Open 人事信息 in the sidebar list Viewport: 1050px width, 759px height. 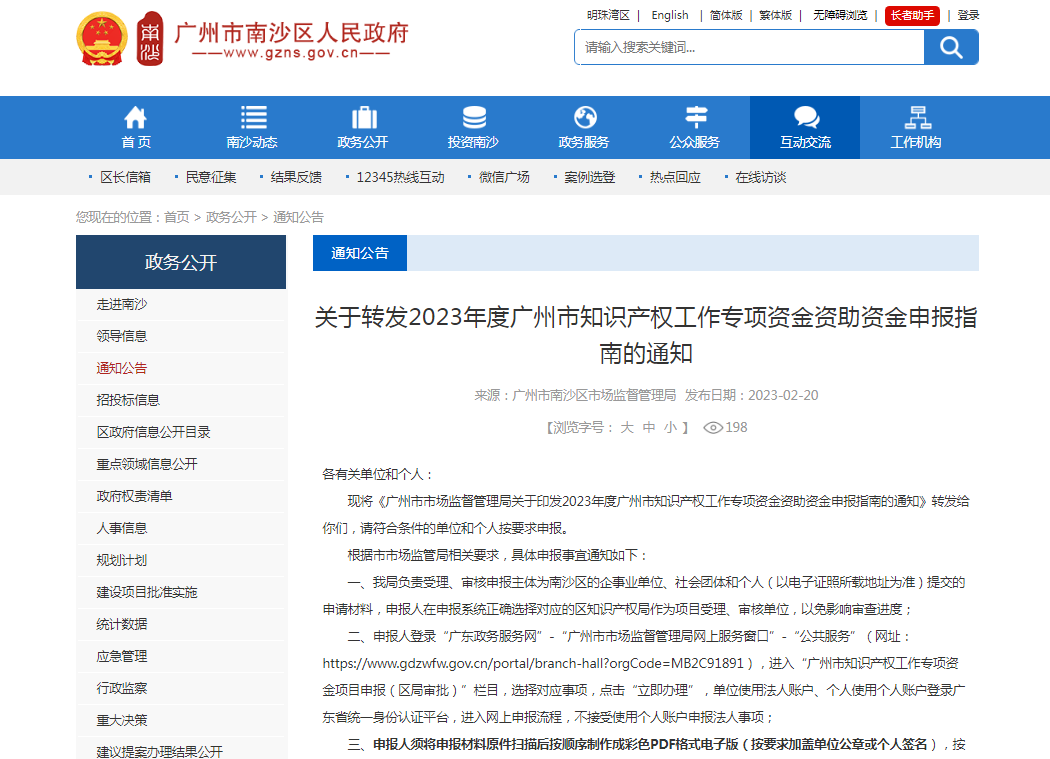point(122,528)
